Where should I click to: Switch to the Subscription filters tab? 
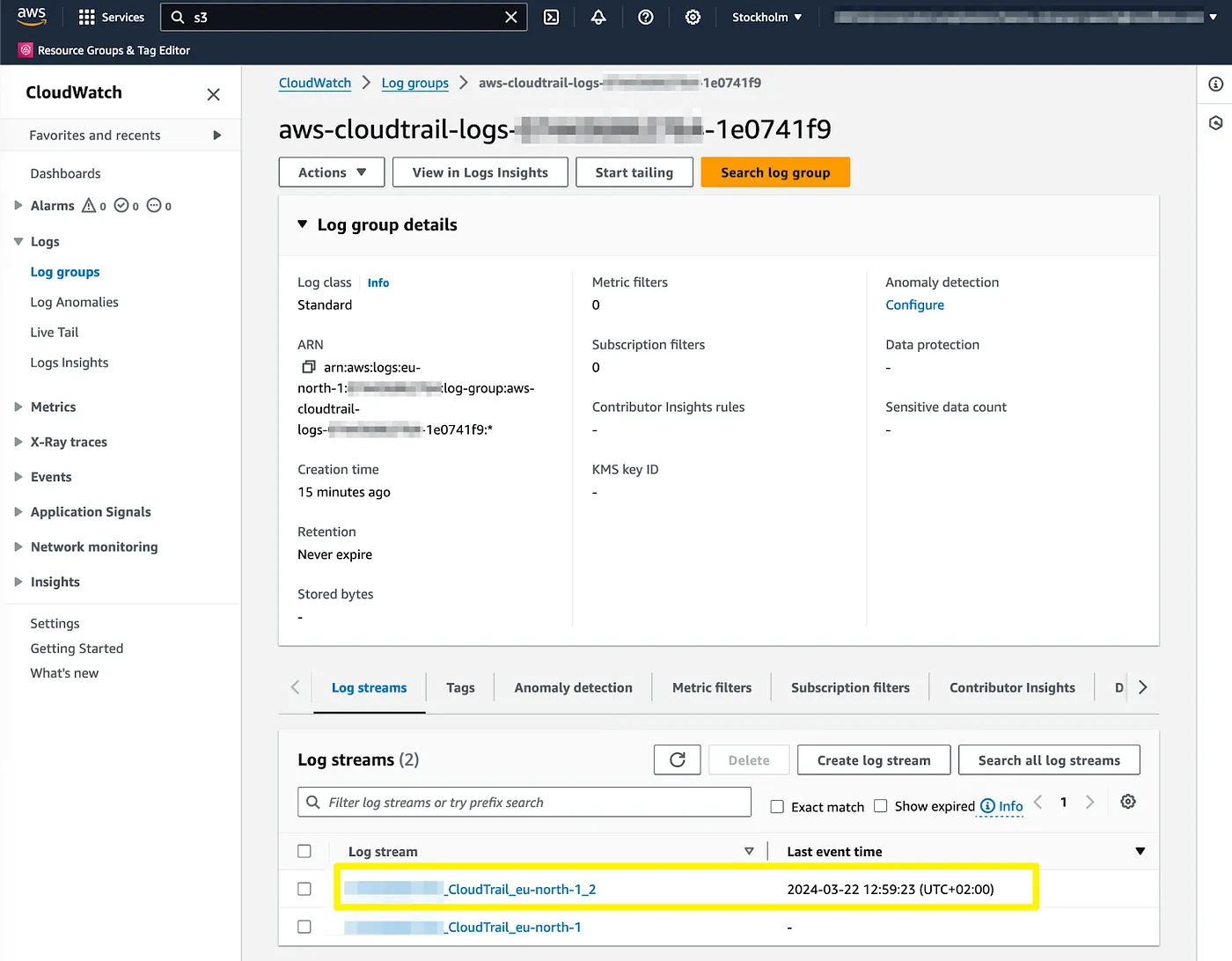click(x=850, y=687)
